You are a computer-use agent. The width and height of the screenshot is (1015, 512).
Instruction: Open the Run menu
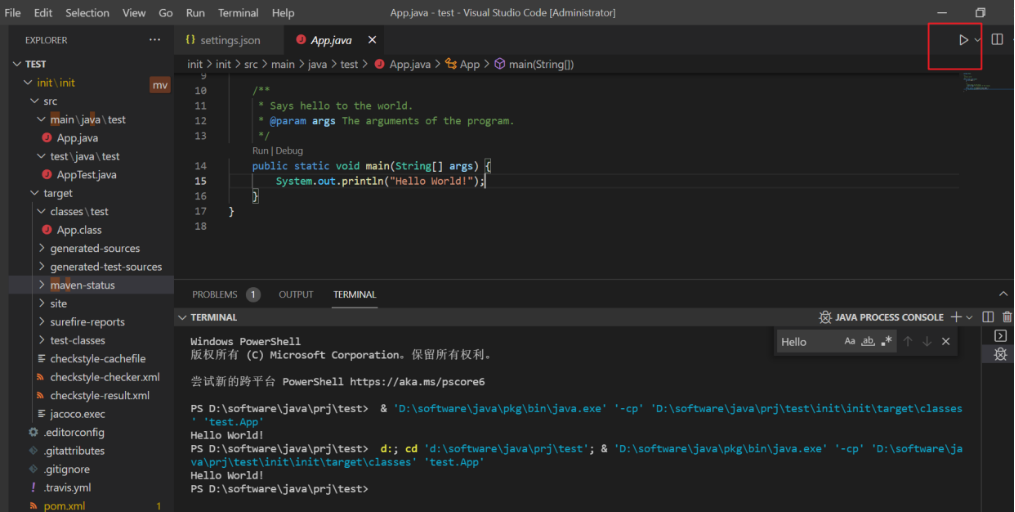click(195, 13)
